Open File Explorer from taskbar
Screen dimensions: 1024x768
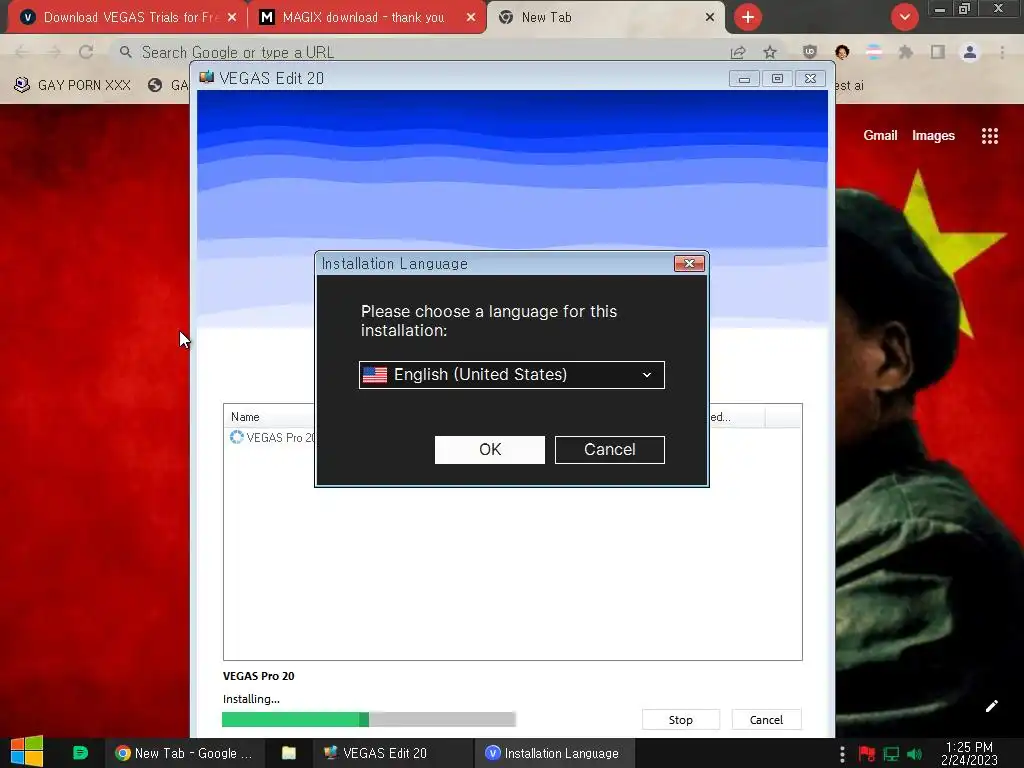[289, 754]
